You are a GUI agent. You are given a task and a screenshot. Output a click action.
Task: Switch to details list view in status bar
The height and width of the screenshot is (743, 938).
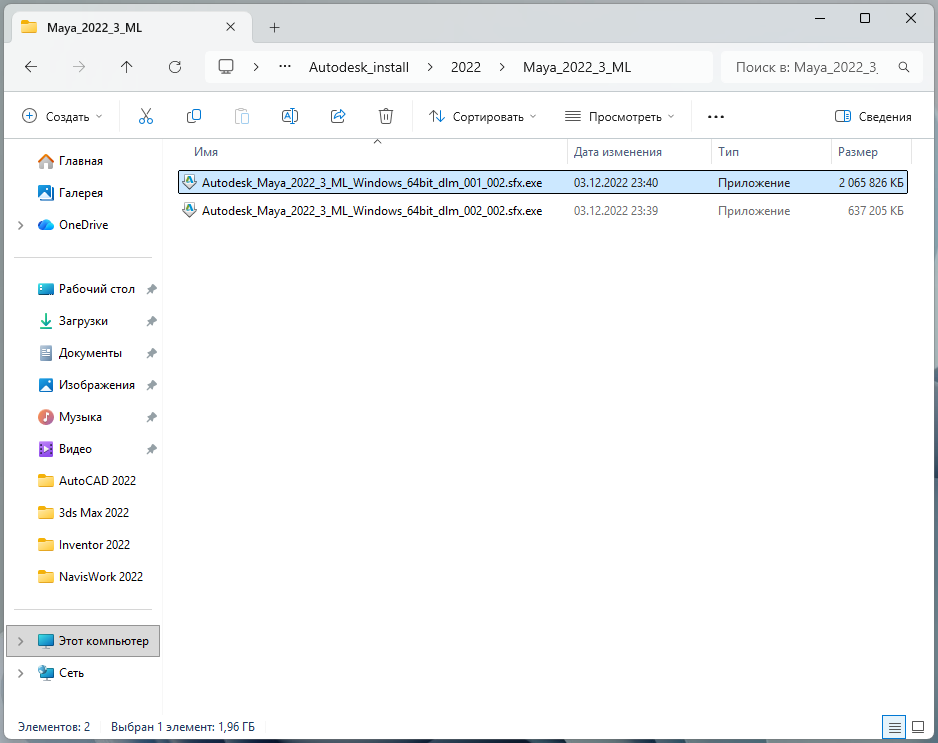coord(894,727)
